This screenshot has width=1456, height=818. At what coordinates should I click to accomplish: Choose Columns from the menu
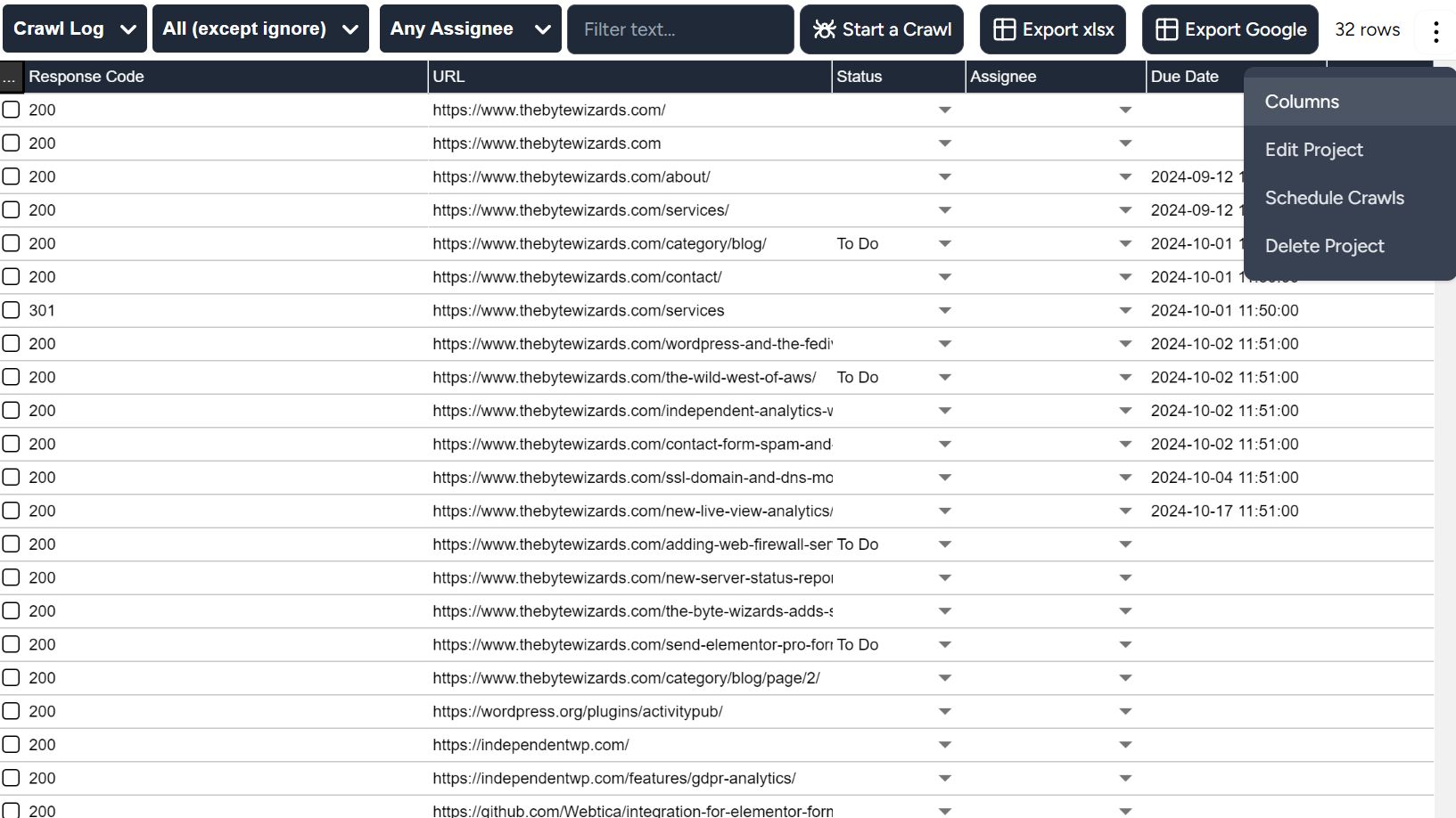pyautogui.click(x=1302, y=102)
